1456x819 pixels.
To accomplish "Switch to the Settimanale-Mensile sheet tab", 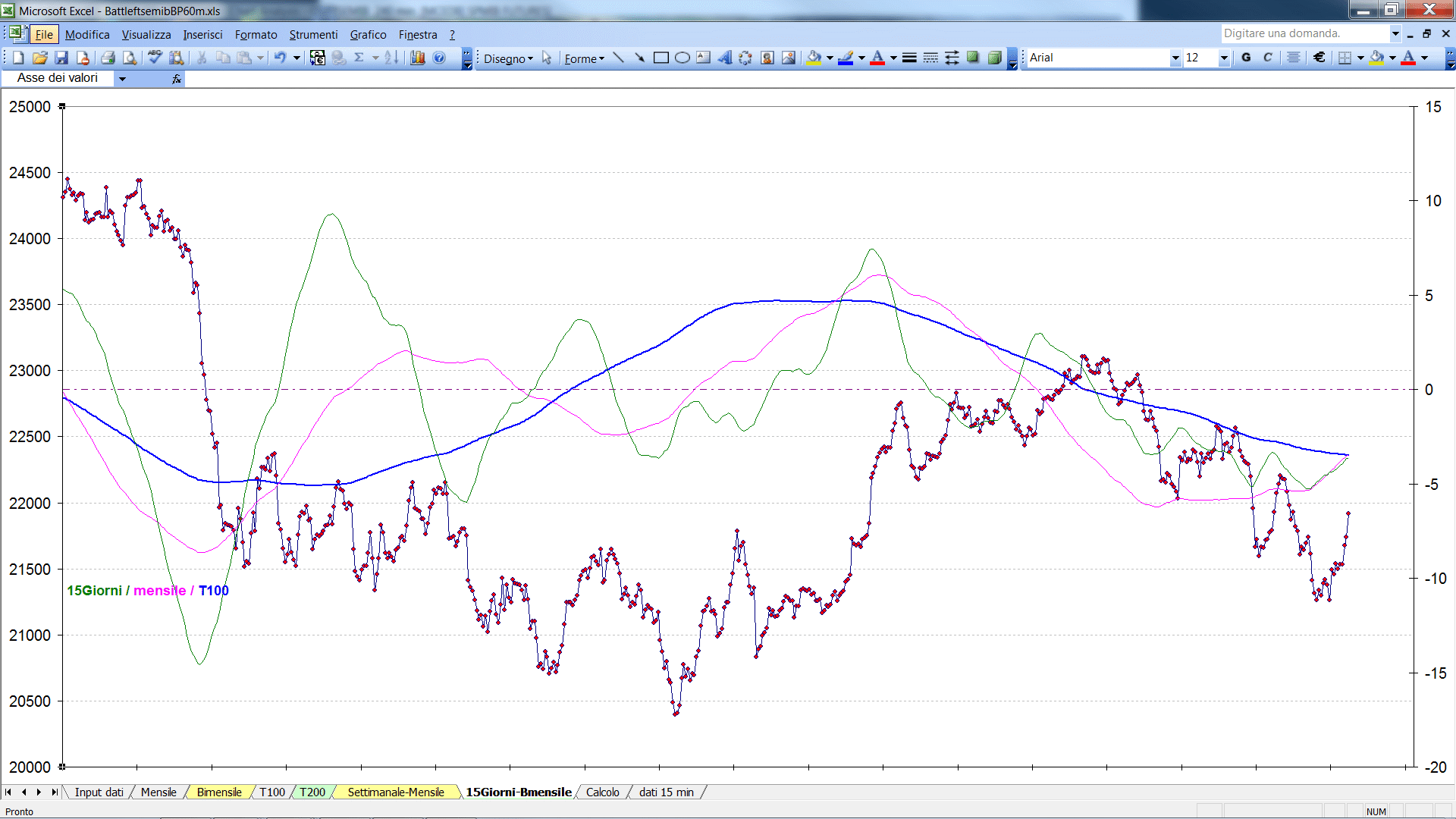I will (x=396, y=792).
